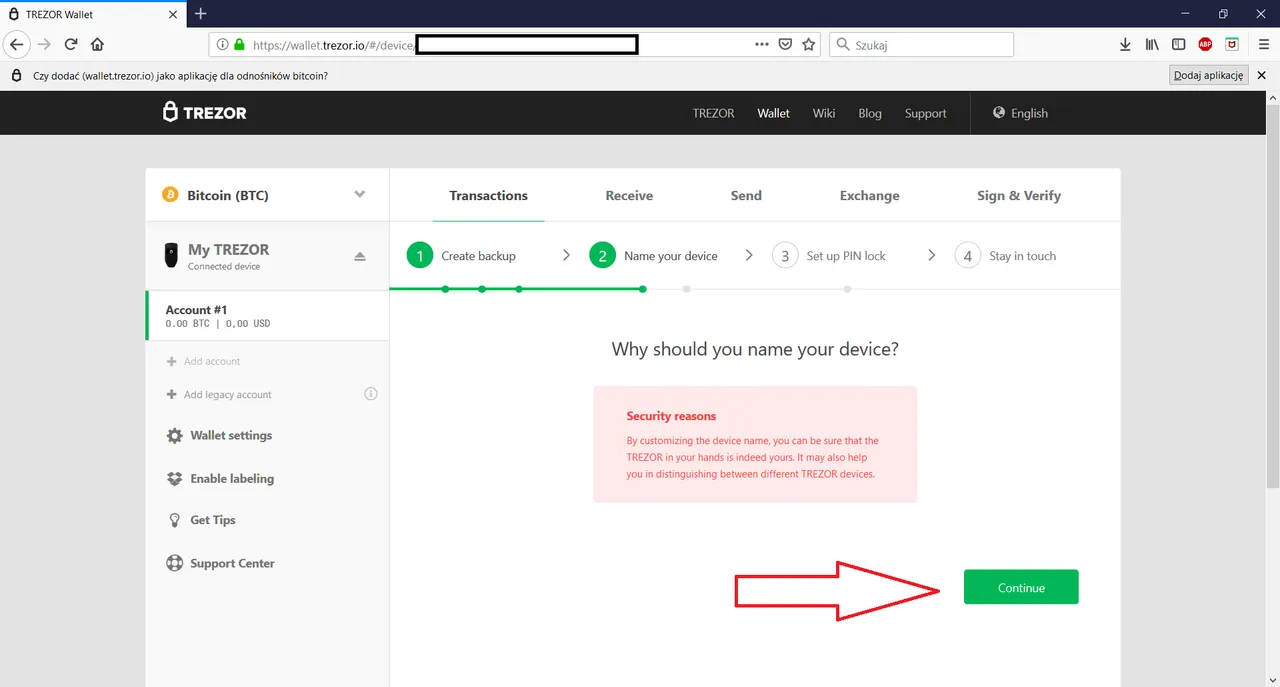Open Wiki from the top navigation

824,113
